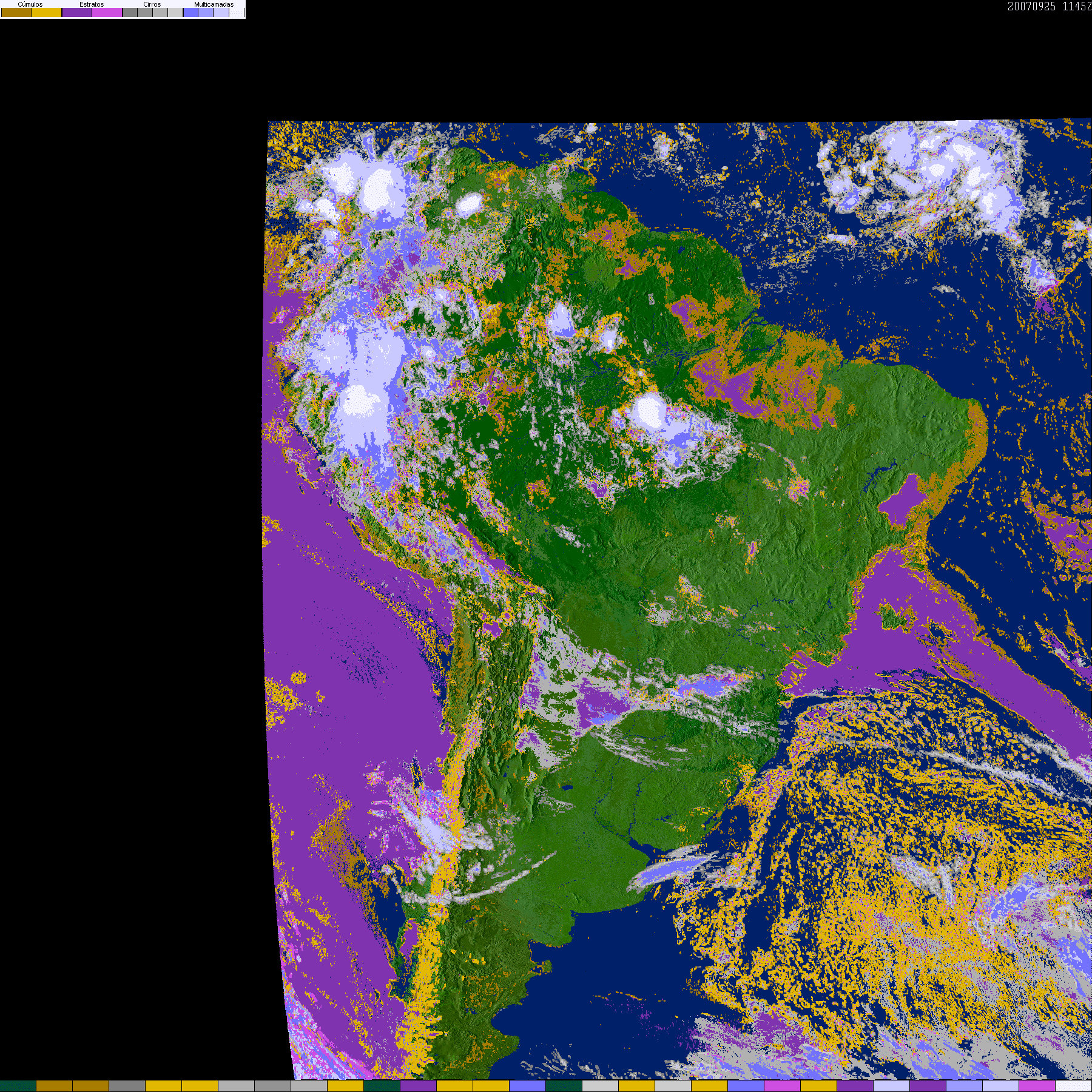Click the dark brown Cúmulos legend swatch
Screen dimensions: 1092x1092
[16, 13]
